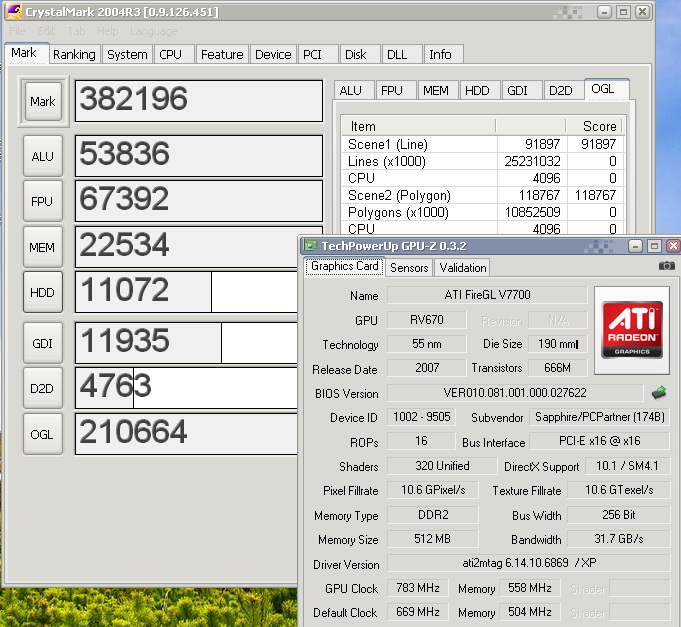Select the Lines (x1000) row
The width and height of the screenshot is (681, 627).
(x=483, y=161)
